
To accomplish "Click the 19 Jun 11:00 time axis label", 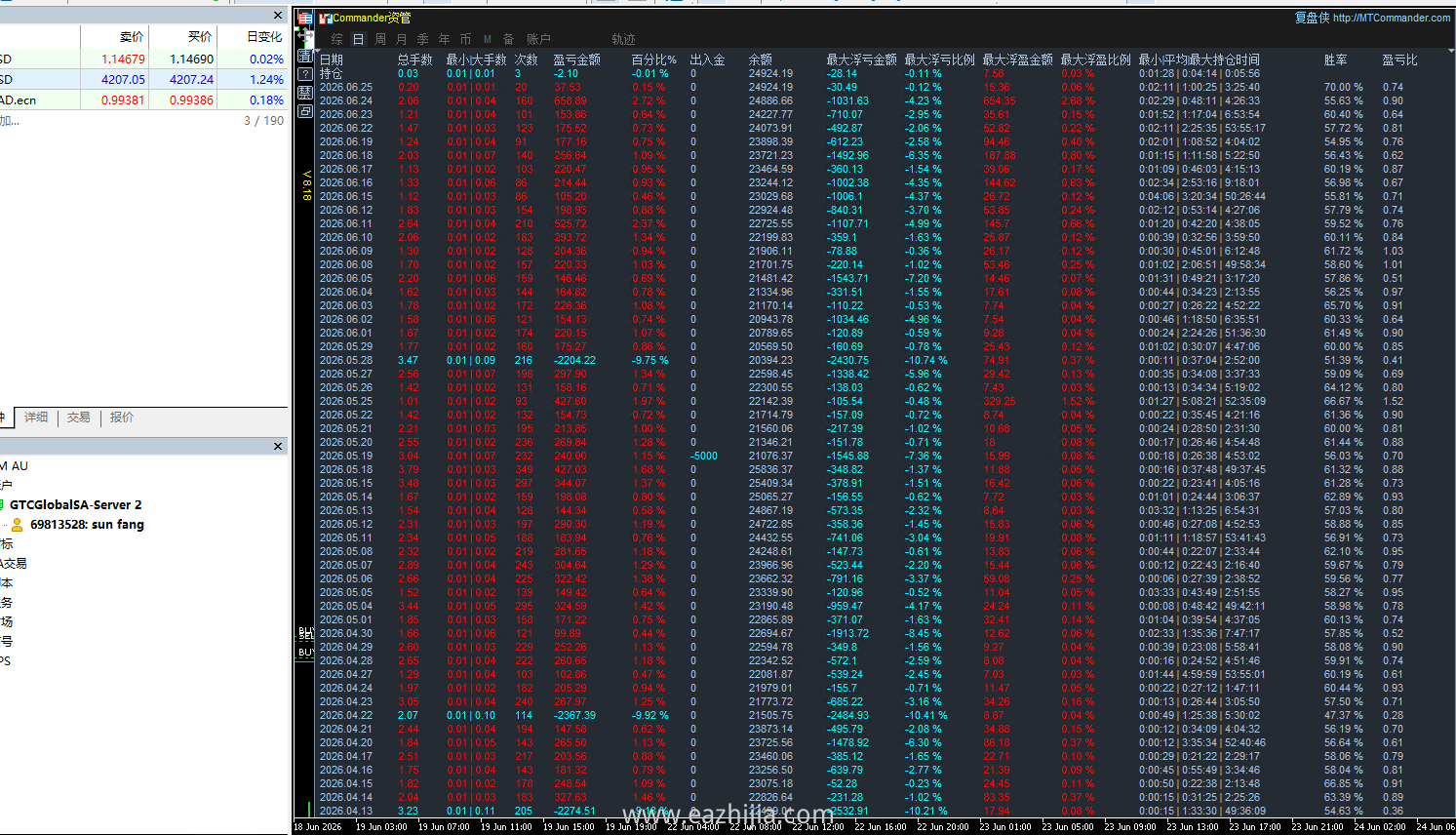I will click(x=506, y=826).
